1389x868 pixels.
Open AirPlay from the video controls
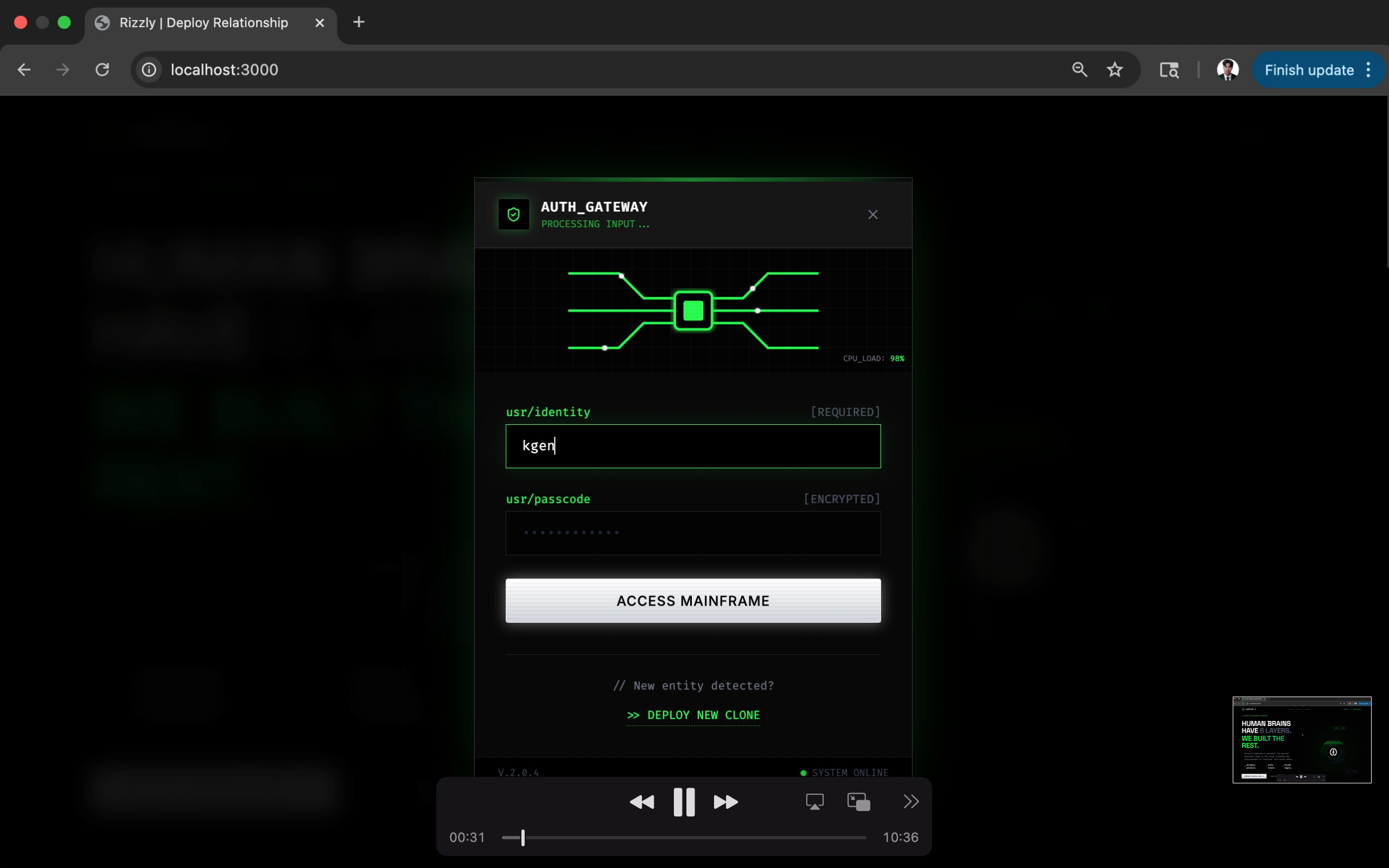[814, 802]
